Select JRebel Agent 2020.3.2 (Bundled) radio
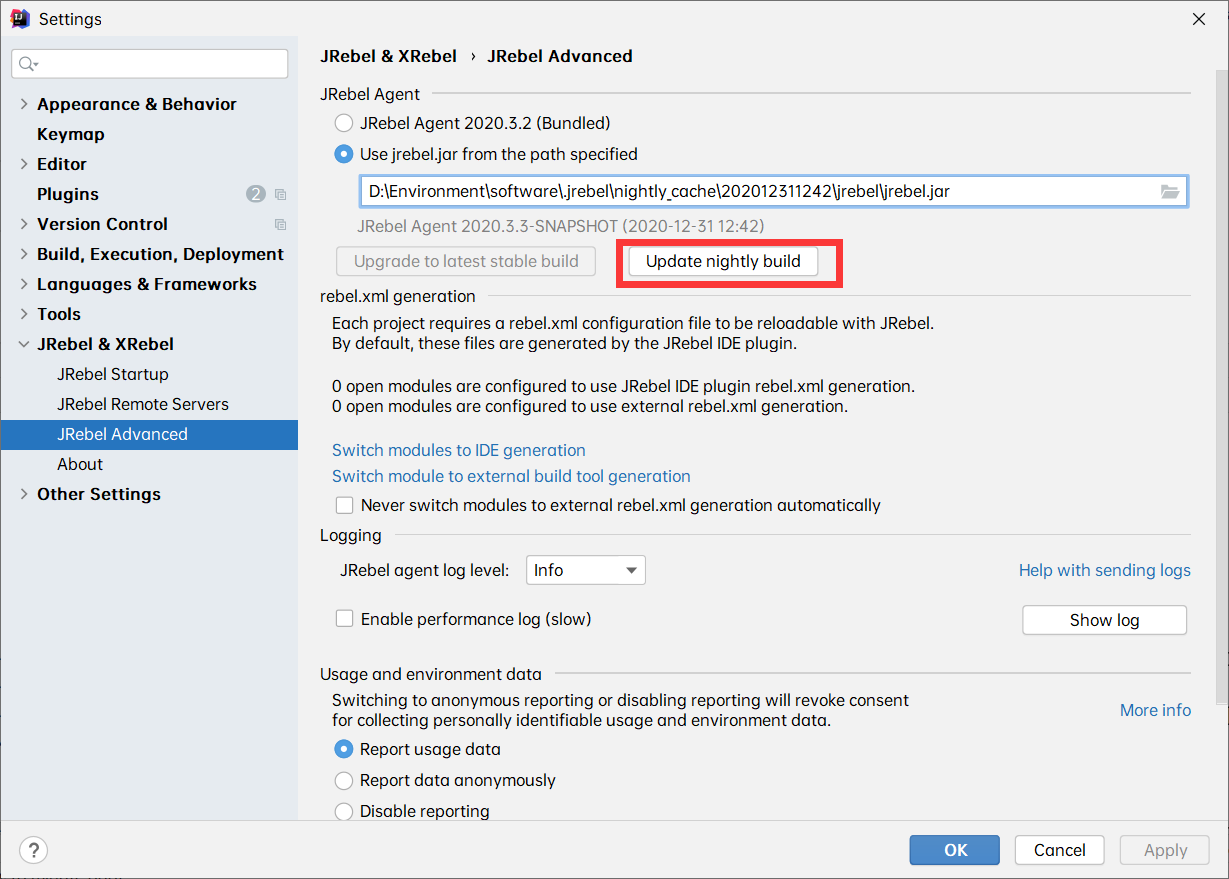The image size is (1229, 879). [x=343, y=124]
